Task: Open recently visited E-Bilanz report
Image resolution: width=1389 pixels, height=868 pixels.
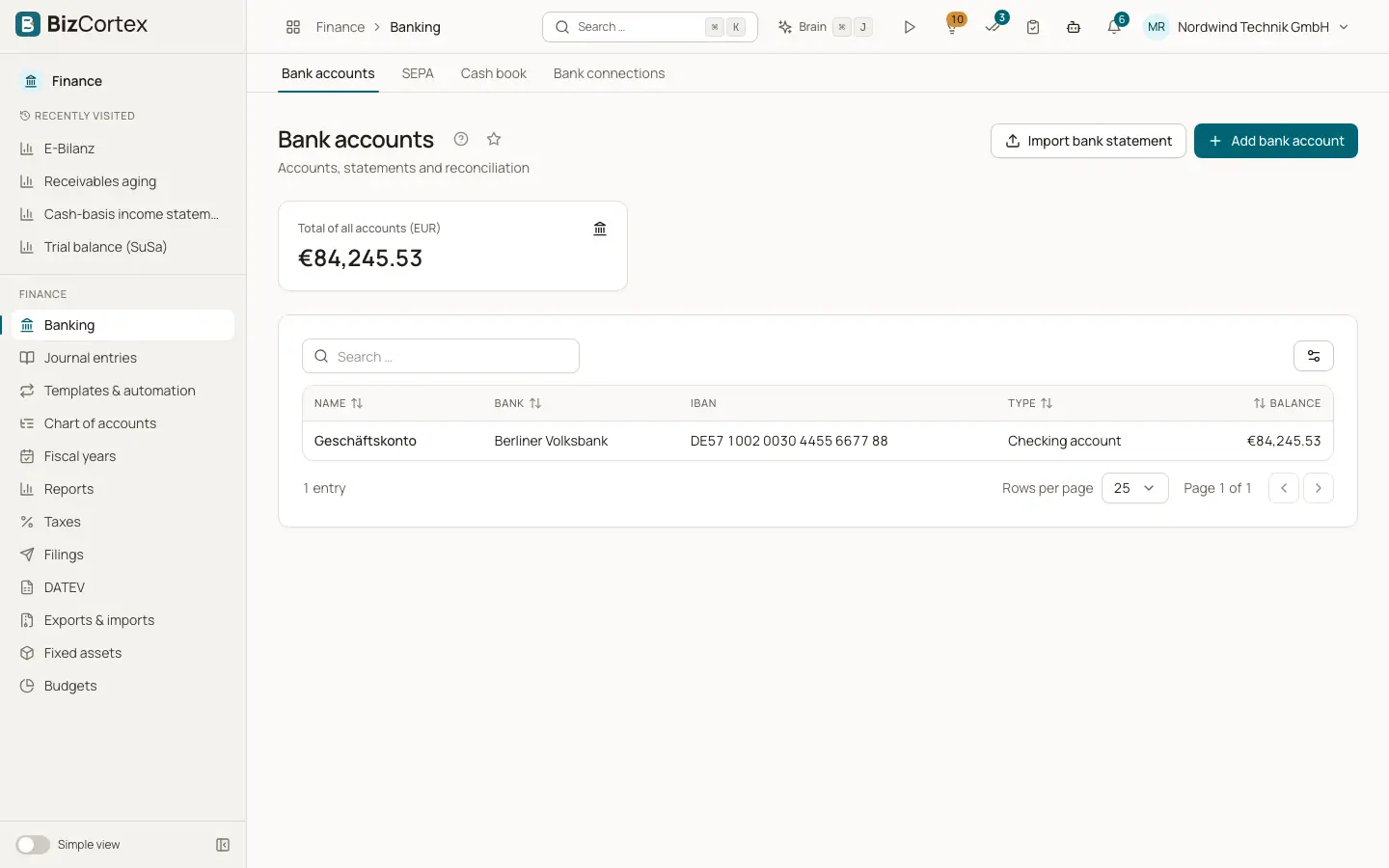Action: click(x=123, y=149)
